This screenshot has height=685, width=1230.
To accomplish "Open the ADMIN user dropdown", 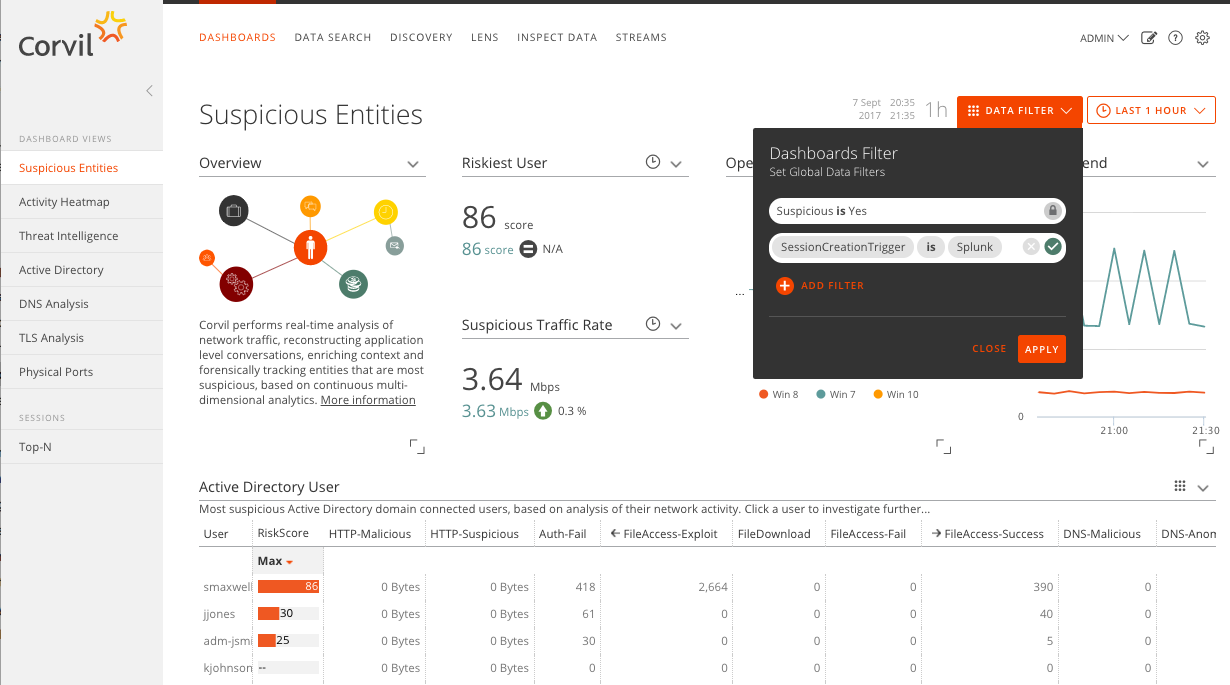I will click(1104, 38).
